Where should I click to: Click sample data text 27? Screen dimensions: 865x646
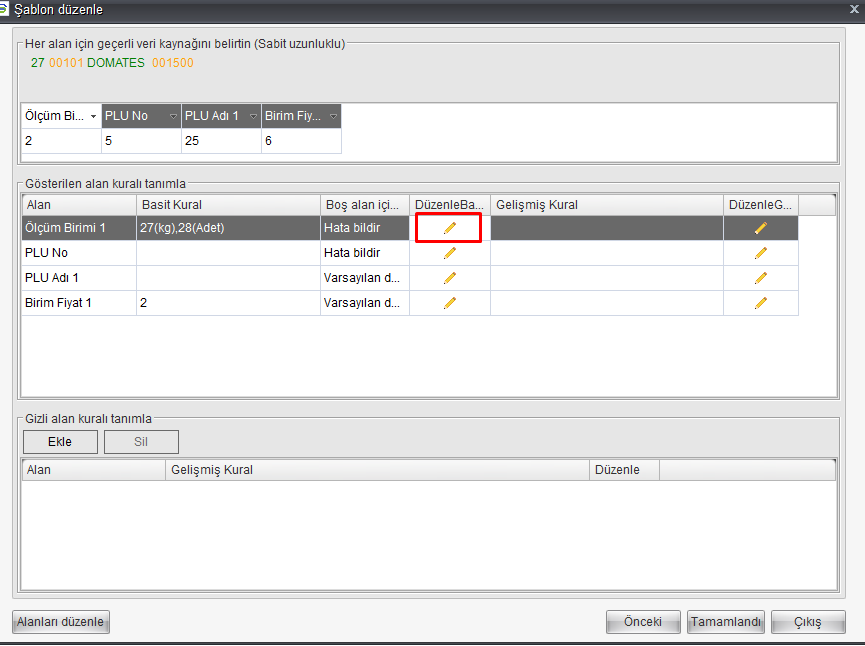pos(38,63)
